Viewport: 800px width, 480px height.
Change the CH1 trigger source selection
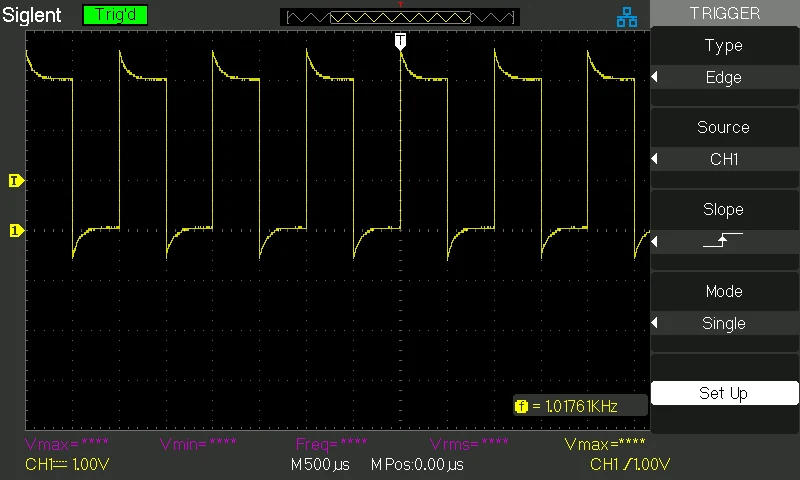pyautogui.click(x=724, y=160)
